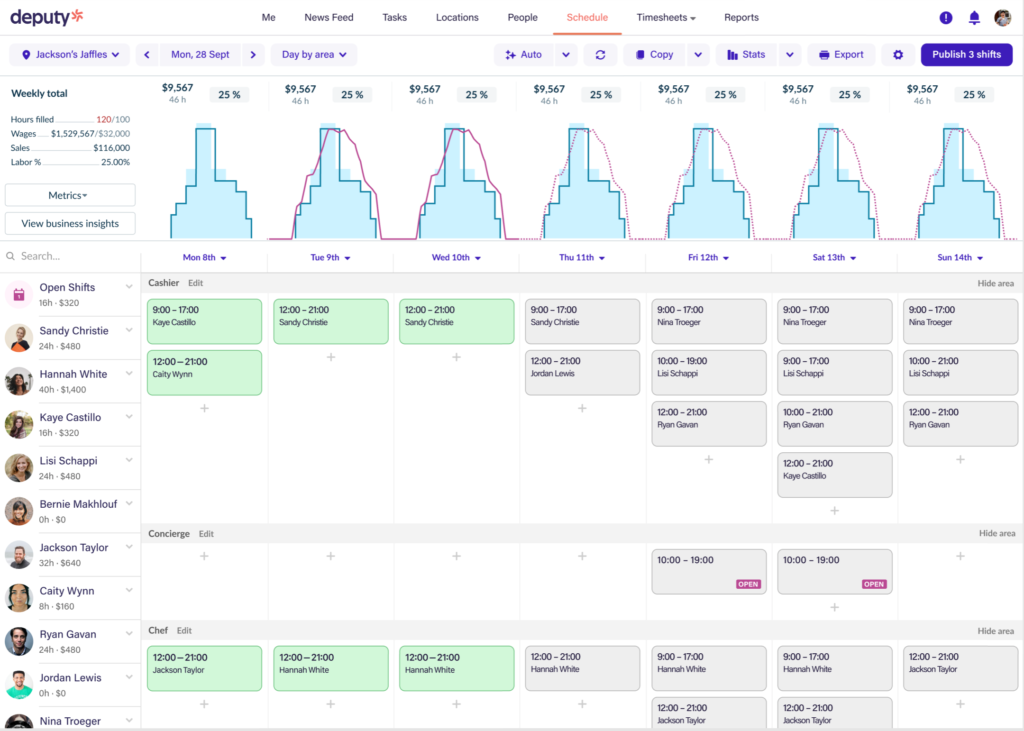Open schedule settings gear icon
This screenshot has height=731, width=1024.
pos(898,55)
